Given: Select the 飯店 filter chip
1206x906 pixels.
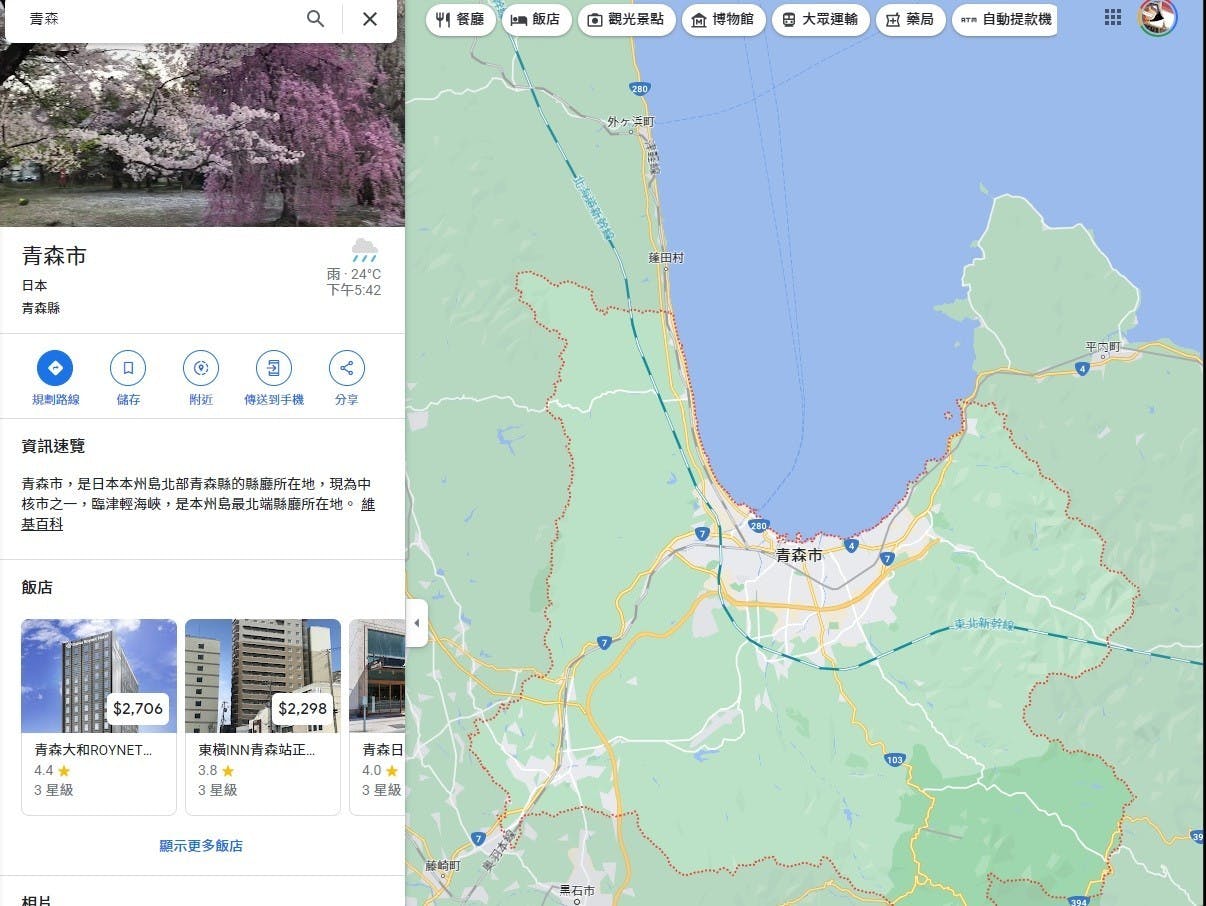Looking at the screenshot, I should click(537, 19).
